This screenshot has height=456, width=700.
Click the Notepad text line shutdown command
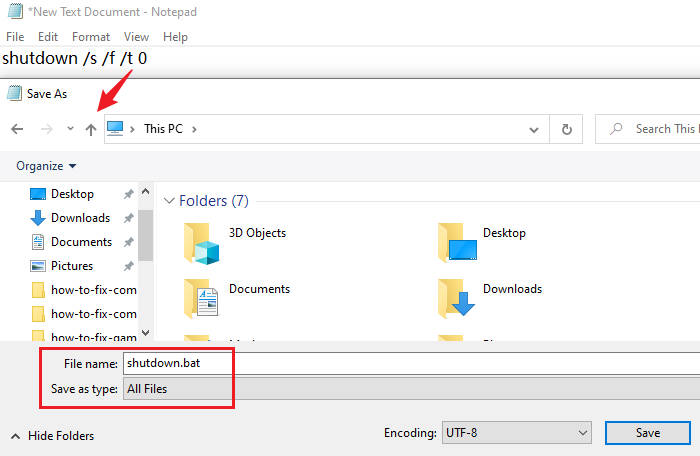(x=75, y=59)
